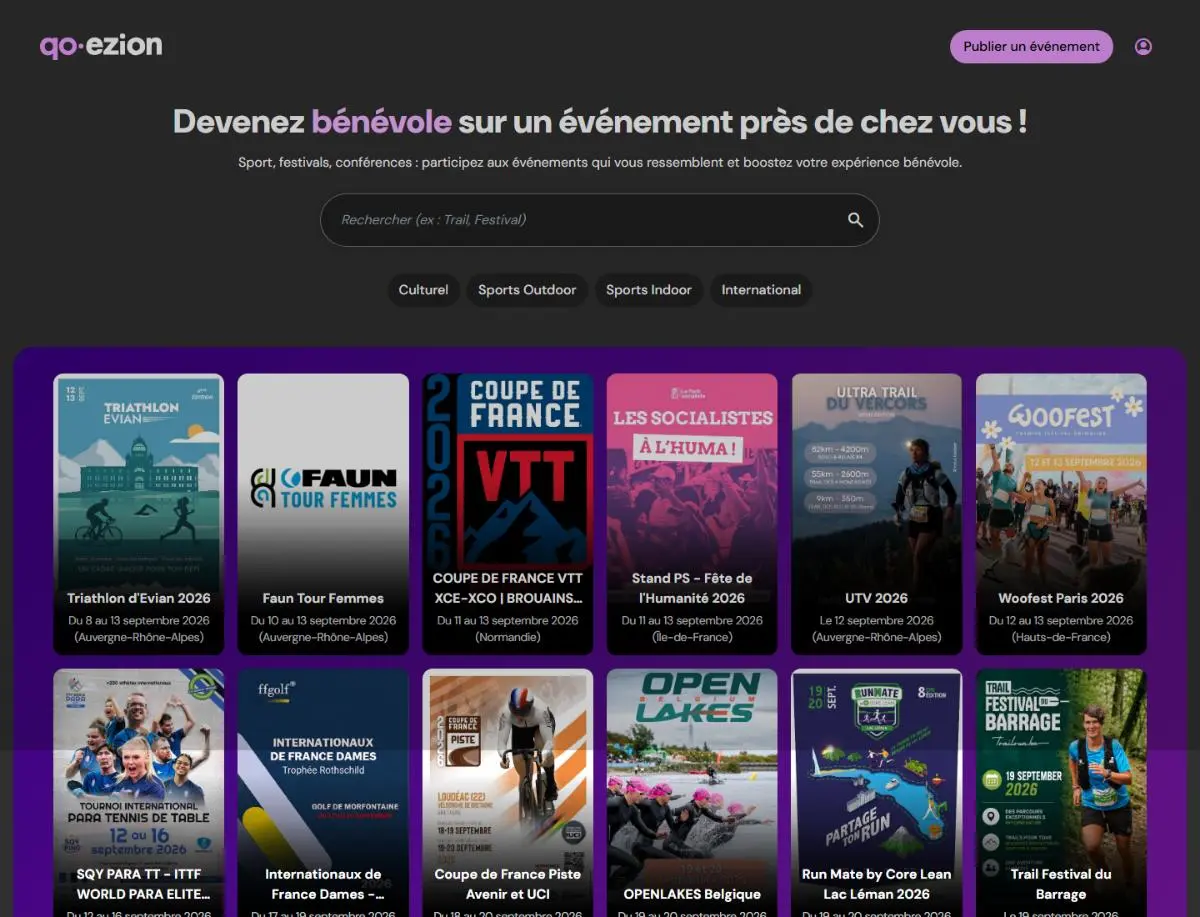Click COUPE DE FRANCE VTT XCE-XCO title

(507, 588)
